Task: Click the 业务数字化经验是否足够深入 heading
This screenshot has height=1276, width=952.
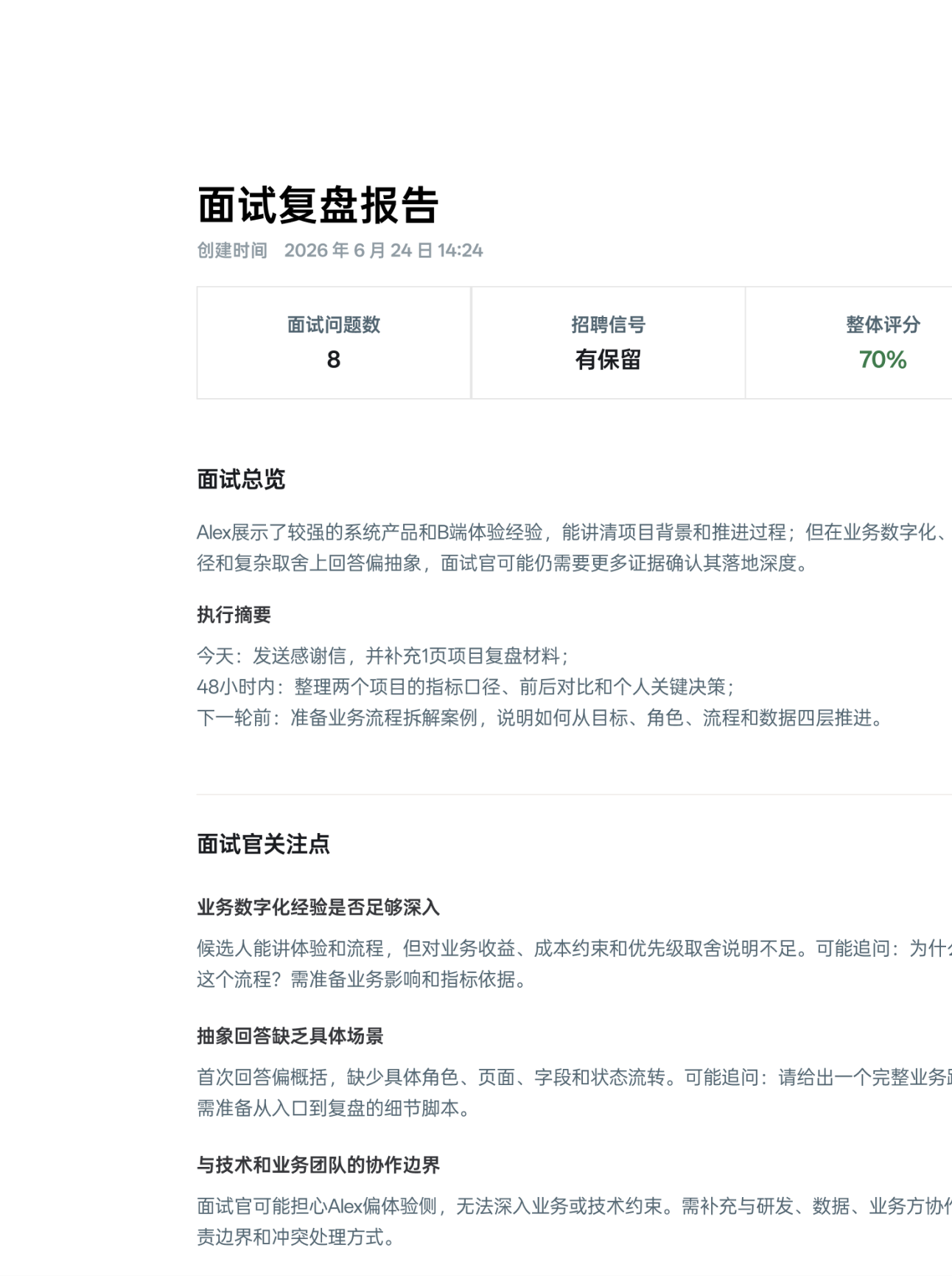Action: (x=318, y=907)
